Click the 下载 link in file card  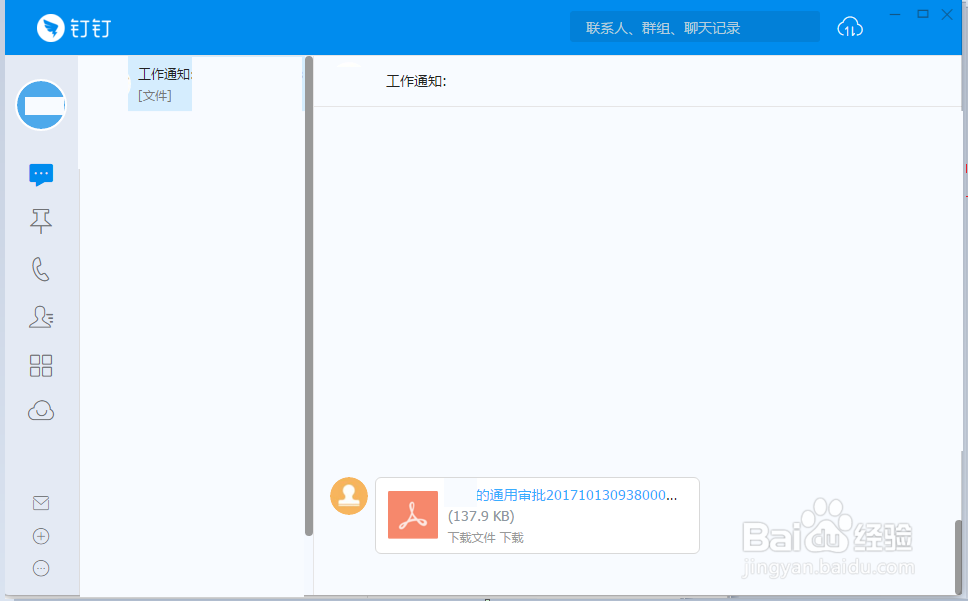coord(512,537)
